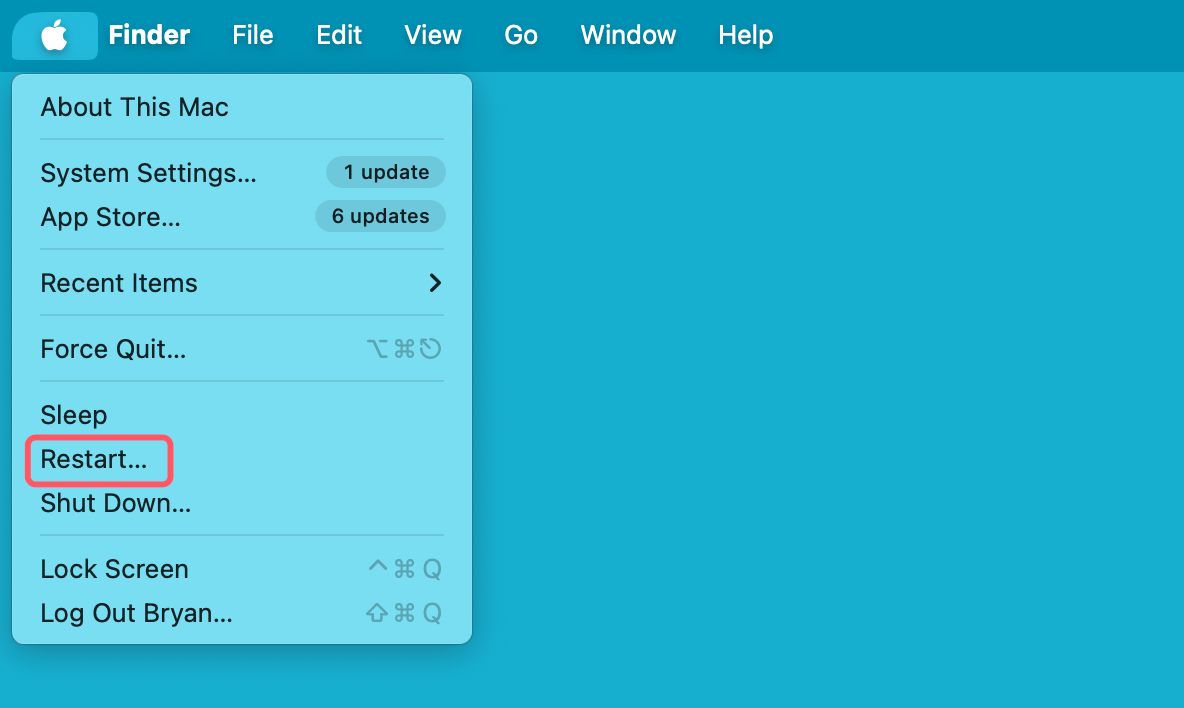Screen dimensions: 1184x708
Task: Expand the Recent Items submenu arrow
Action: (435, 283)
